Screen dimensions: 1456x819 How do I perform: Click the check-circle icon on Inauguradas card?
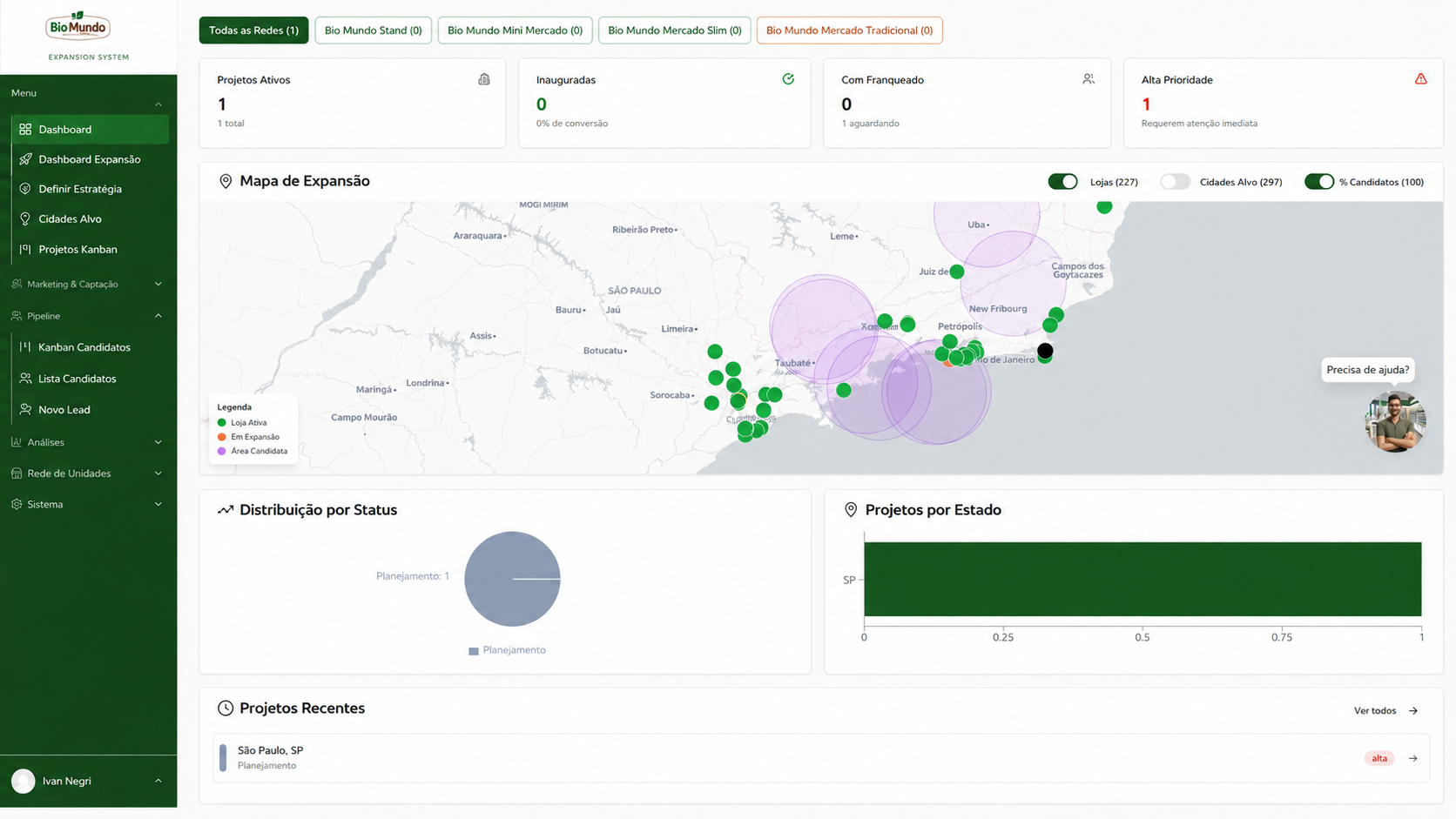click(788, 79)
